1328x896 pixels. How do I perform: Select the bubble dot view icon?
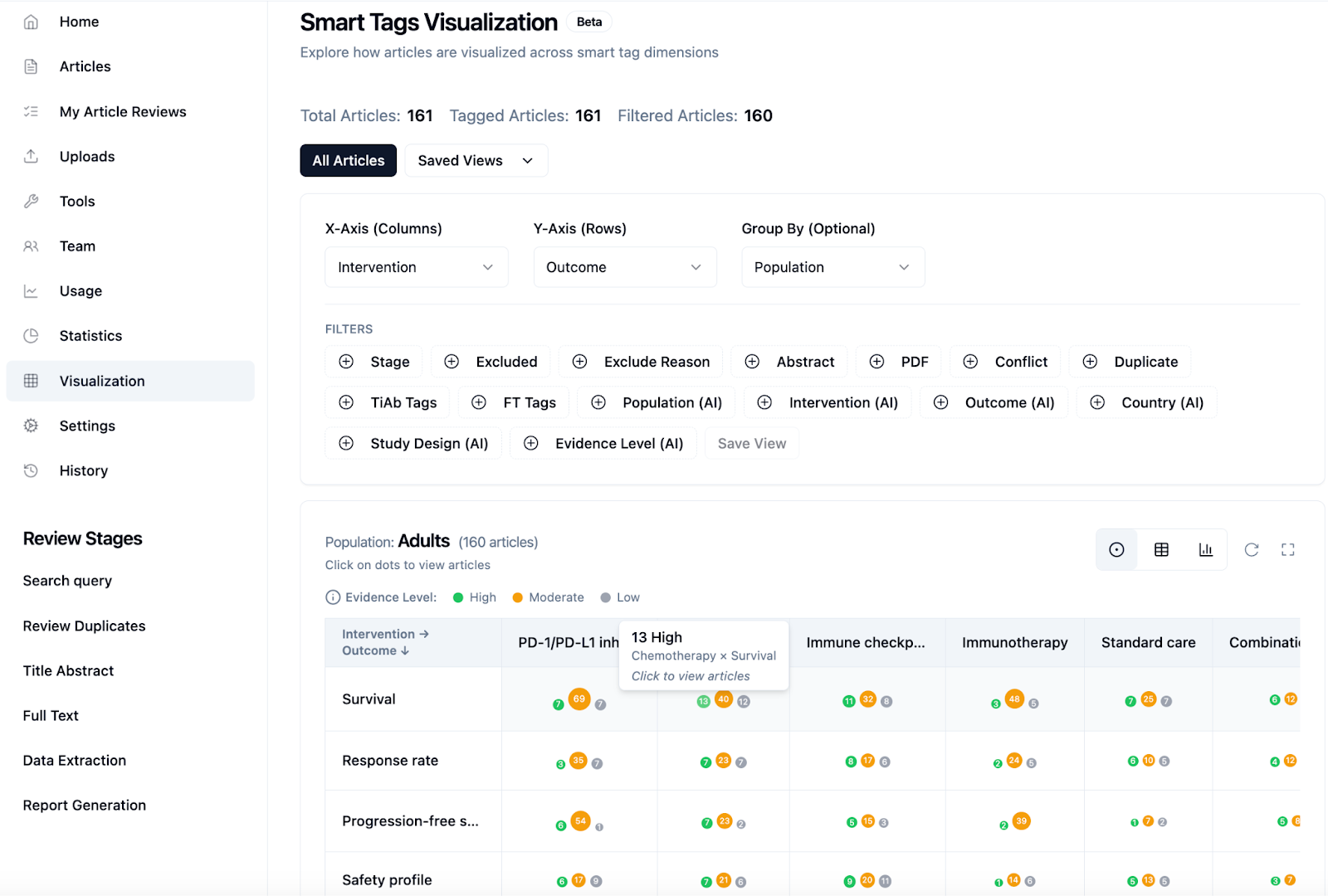pos(1116,549)
